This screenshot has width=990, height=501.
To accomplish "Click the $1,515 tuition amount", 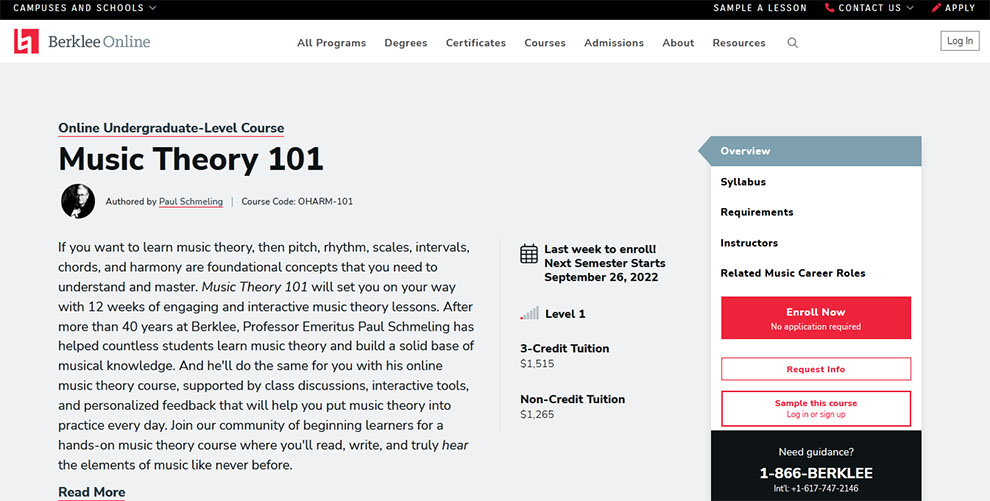I will coord(537,364).
